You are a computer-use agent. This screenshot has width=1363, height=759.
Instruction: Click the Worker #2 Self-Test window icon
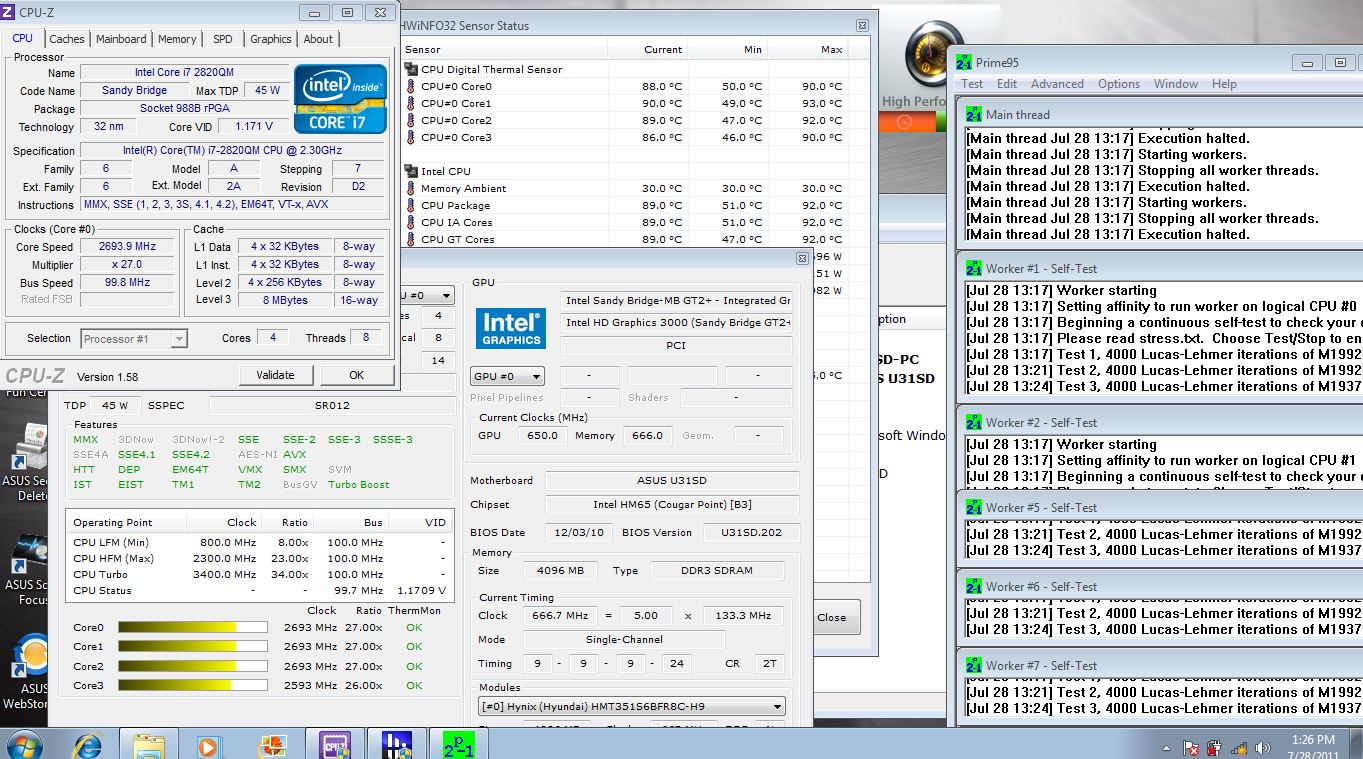974,422
